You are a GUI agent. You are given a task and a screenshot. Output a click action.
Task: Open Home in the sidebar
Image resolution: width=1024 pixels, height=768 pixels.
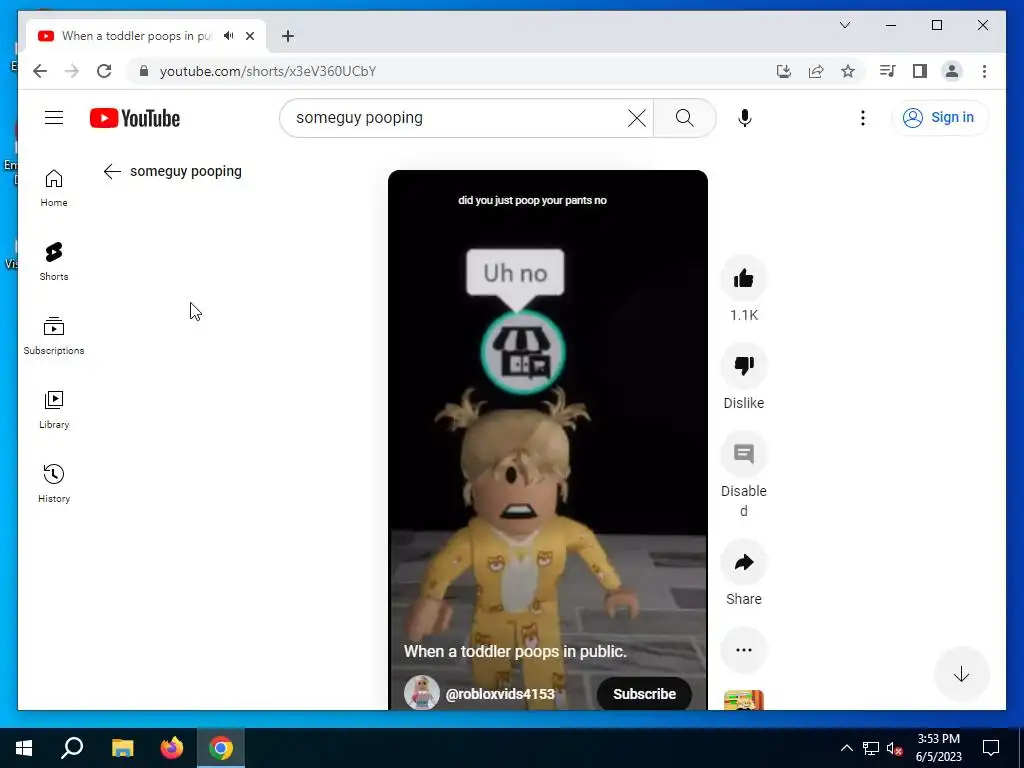pyautogui.click(x=54, y=188)
